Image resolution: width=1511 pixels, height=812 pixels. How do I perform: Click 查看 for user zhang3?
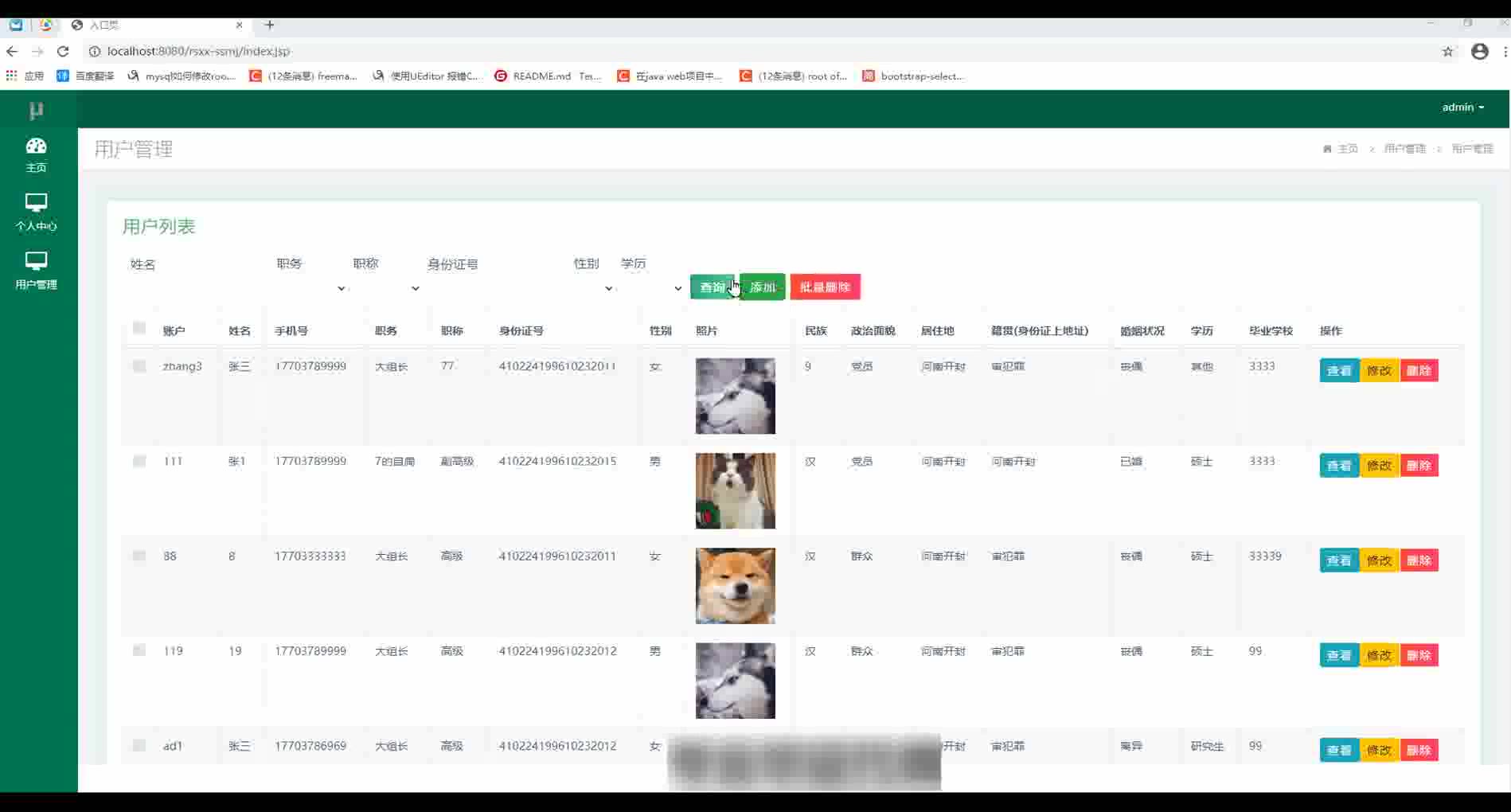tap(1339, 370)
